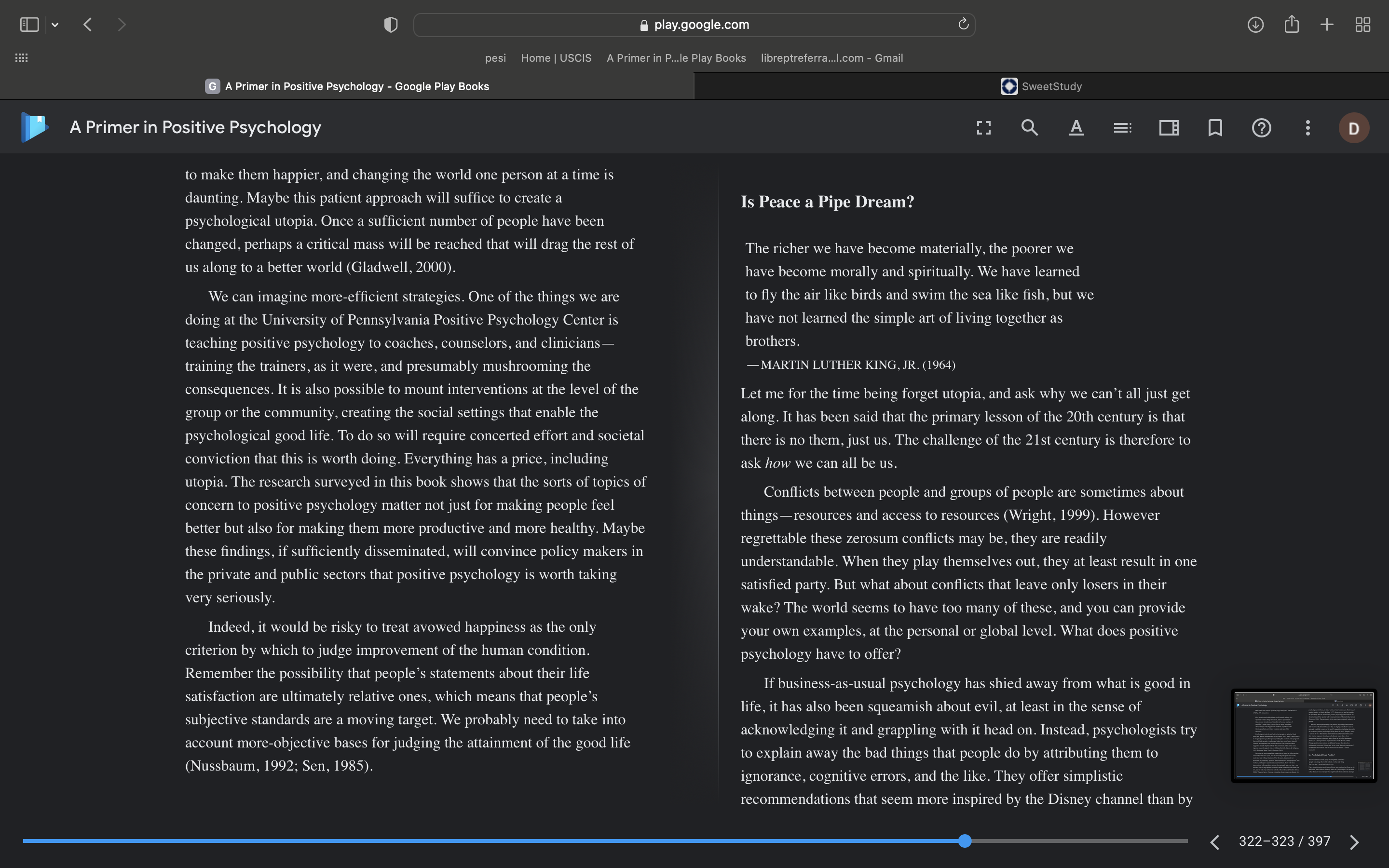Open the help menu

click(1262, 127)
